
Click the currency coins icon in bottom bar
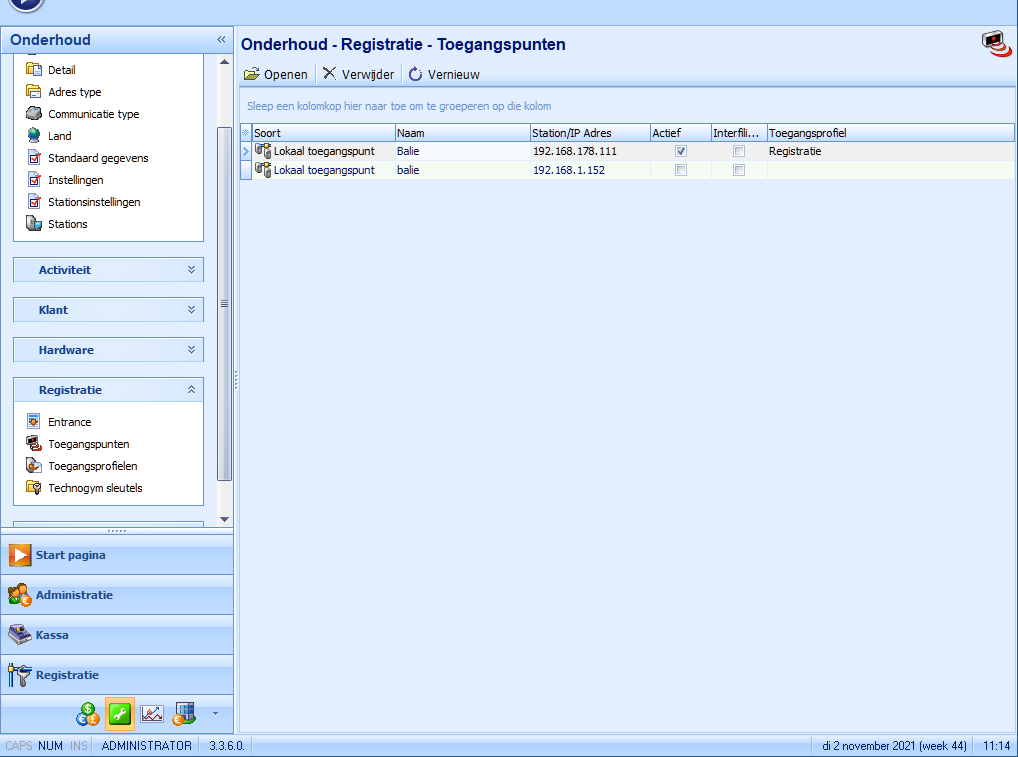coord(87,714)
